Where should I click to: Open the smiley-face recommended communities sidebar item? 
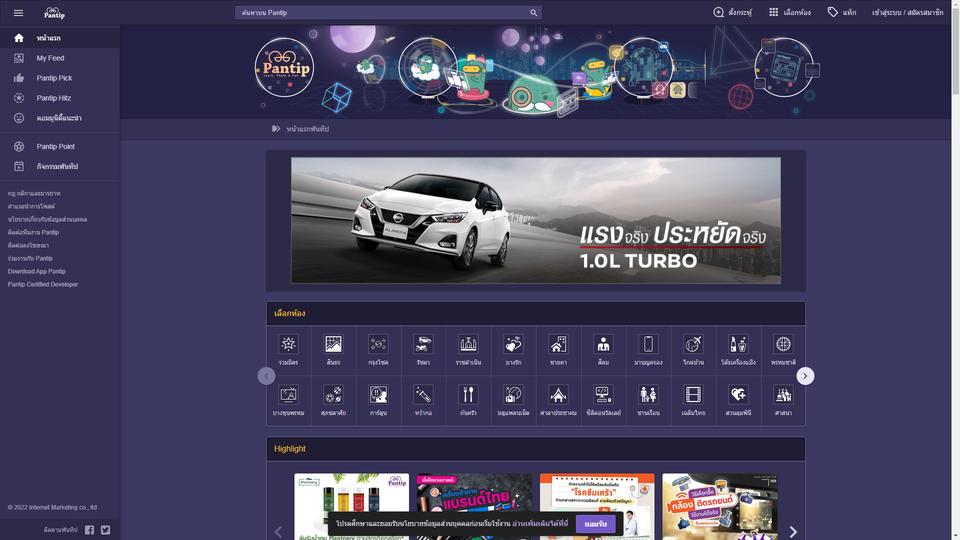[60, 118]
